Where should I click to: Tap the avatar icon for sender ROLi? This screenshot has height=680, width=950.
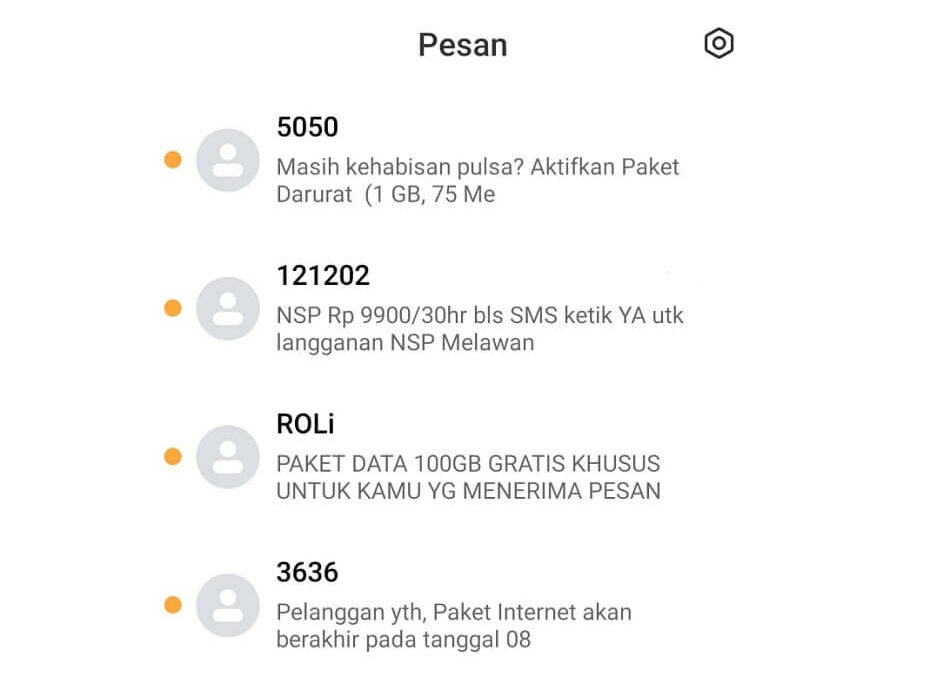pyautogui.click(x=228, y=457)
